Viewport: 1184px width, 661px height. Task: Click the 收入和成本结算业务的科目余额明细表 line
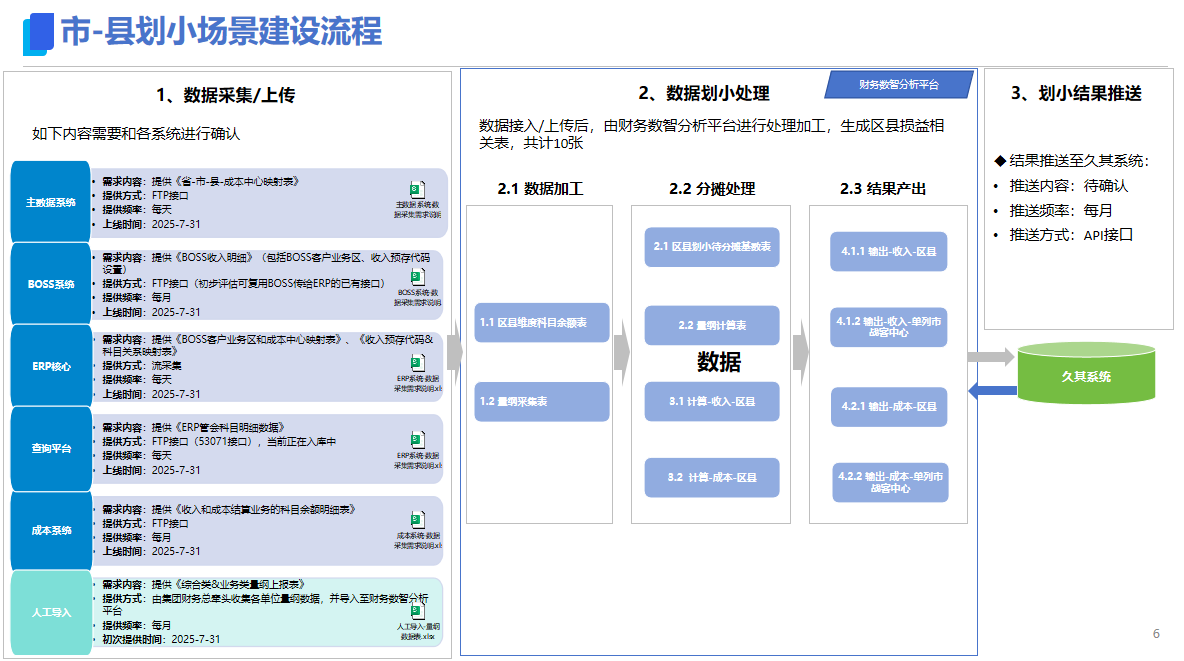coord(229,510)
